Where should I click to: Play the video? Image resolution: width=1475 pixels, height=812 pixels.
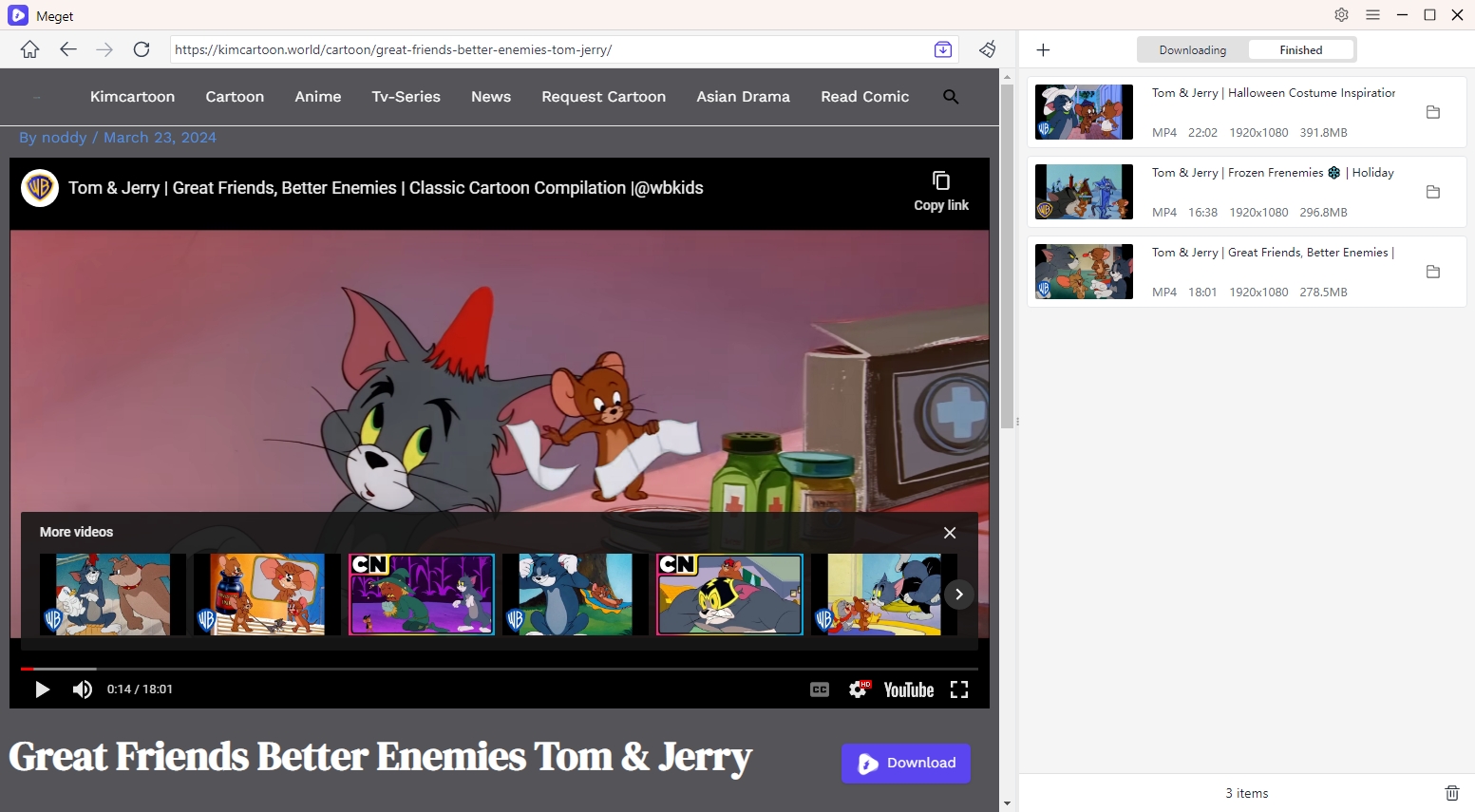42,689
